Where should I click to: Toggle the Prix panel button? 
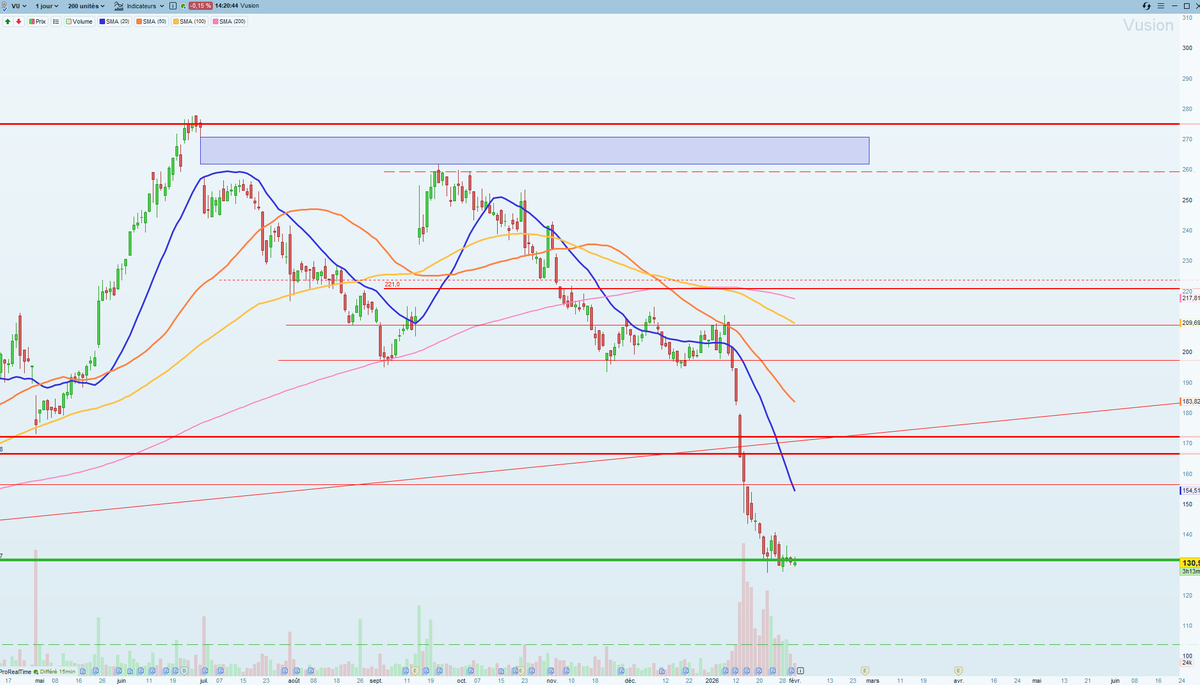click(x=38, y=21)
